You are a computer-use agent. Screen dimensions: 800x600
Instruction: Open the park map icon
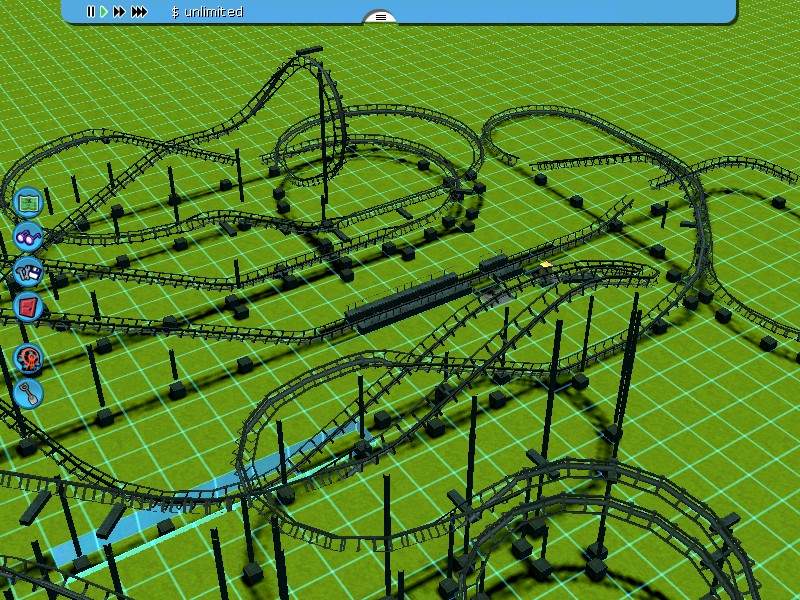point(28,202)
